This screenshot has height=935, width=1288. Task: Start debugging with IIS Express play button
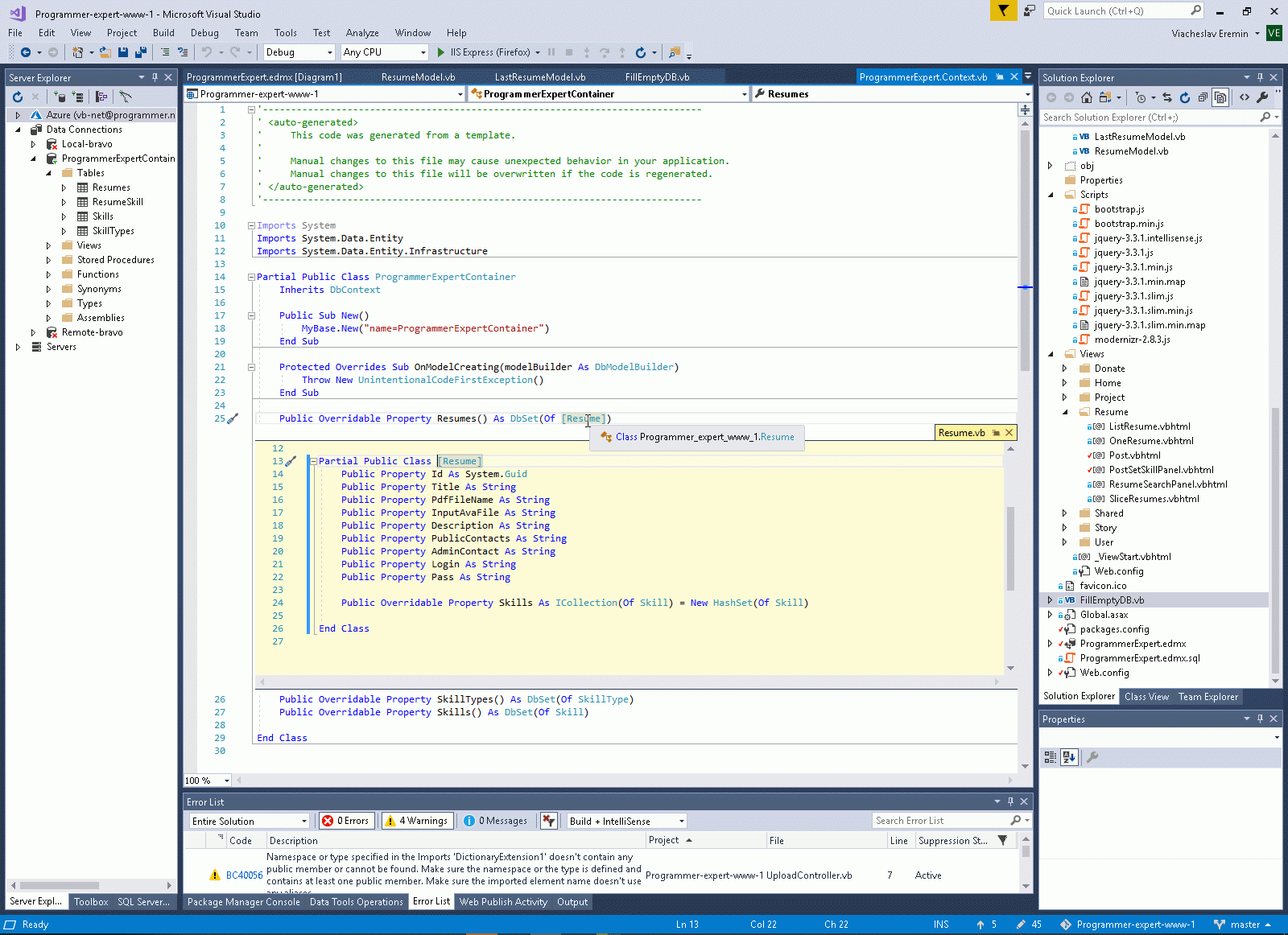coord(440,52)
